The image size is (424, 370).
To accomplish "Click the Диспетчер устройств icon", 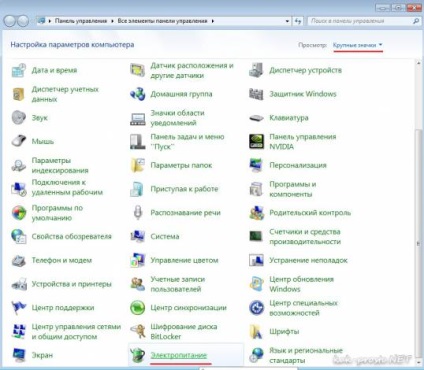I will coord(256,70).
